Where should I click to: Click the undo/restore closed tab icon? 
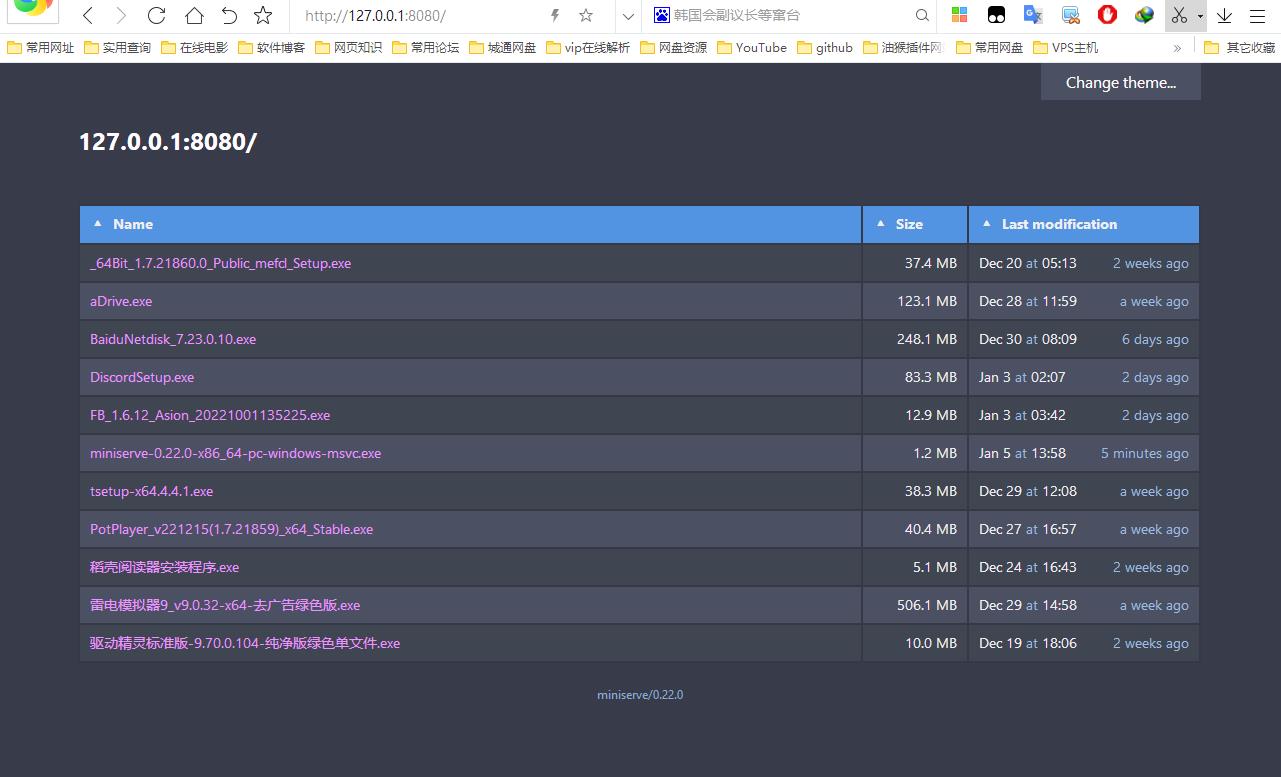click(229, 15)
